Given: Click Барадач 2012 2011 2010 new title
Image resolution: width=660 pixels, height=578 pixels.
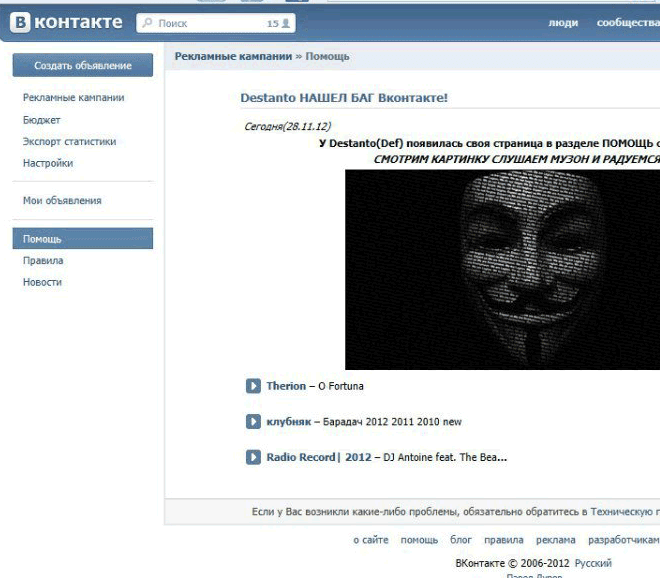Looking at the screenshot, I should [392, 422].
